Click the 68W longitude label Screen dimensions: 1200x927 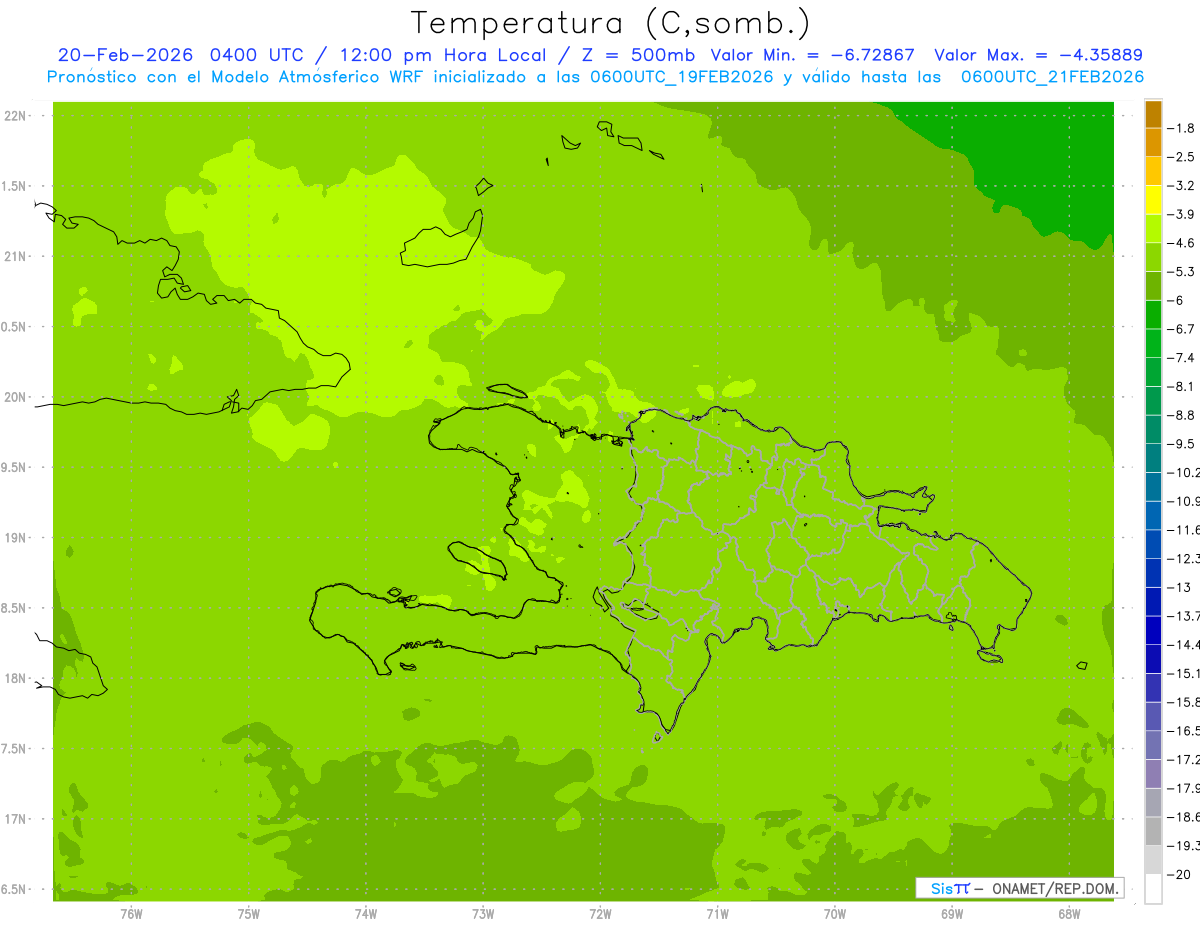[x=1069, y=914]
